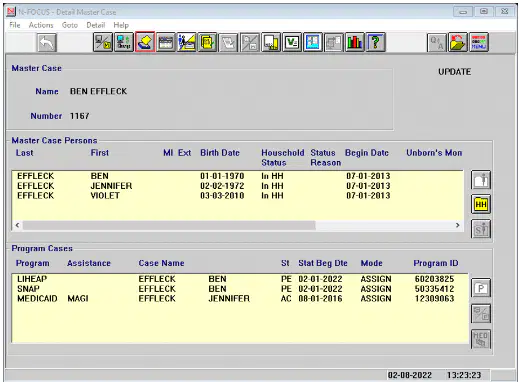Image resolution: width=519 pixels, height=382 pixels.
Task: Click the blue window layout icon
Action: click(313, 42)
